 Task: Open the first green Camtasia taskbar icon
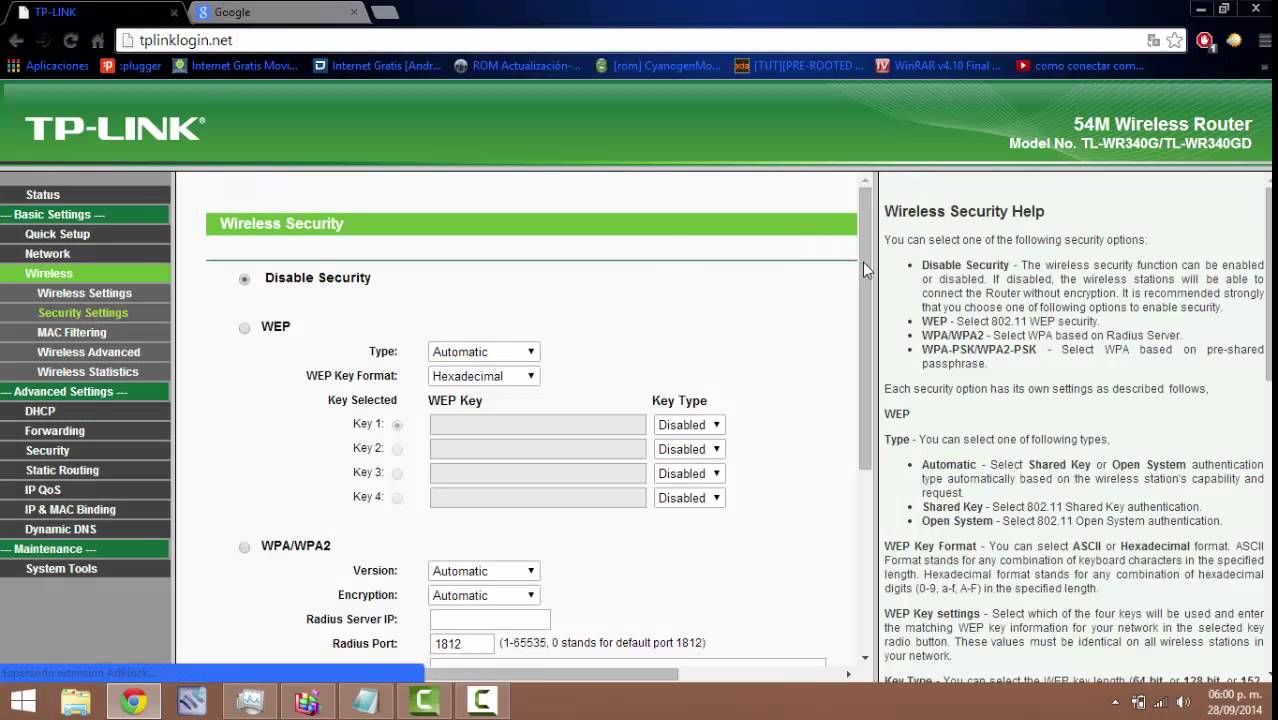point(424,701)
